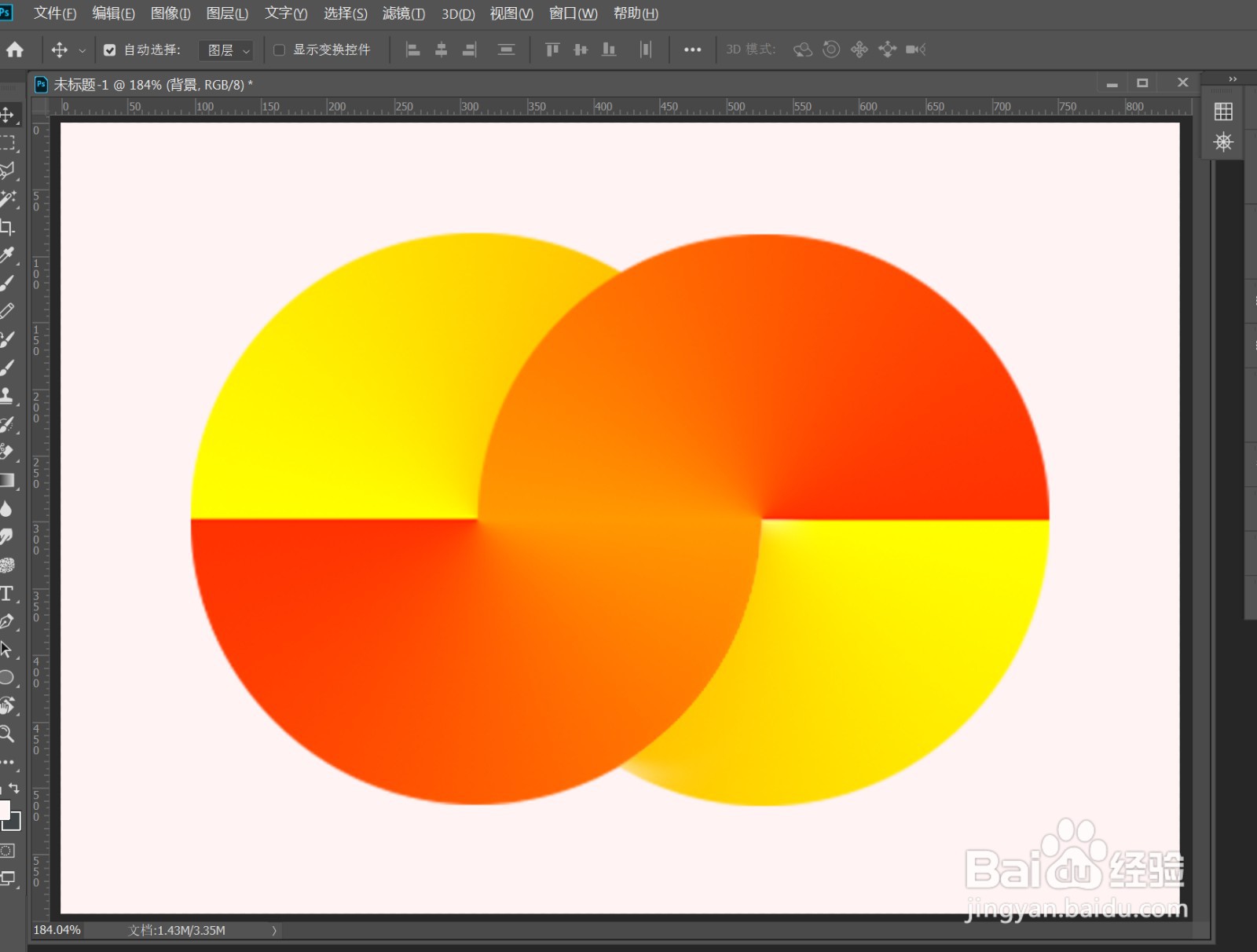
Task: Open the status bar info arrow menu
Action: point(274,931)
